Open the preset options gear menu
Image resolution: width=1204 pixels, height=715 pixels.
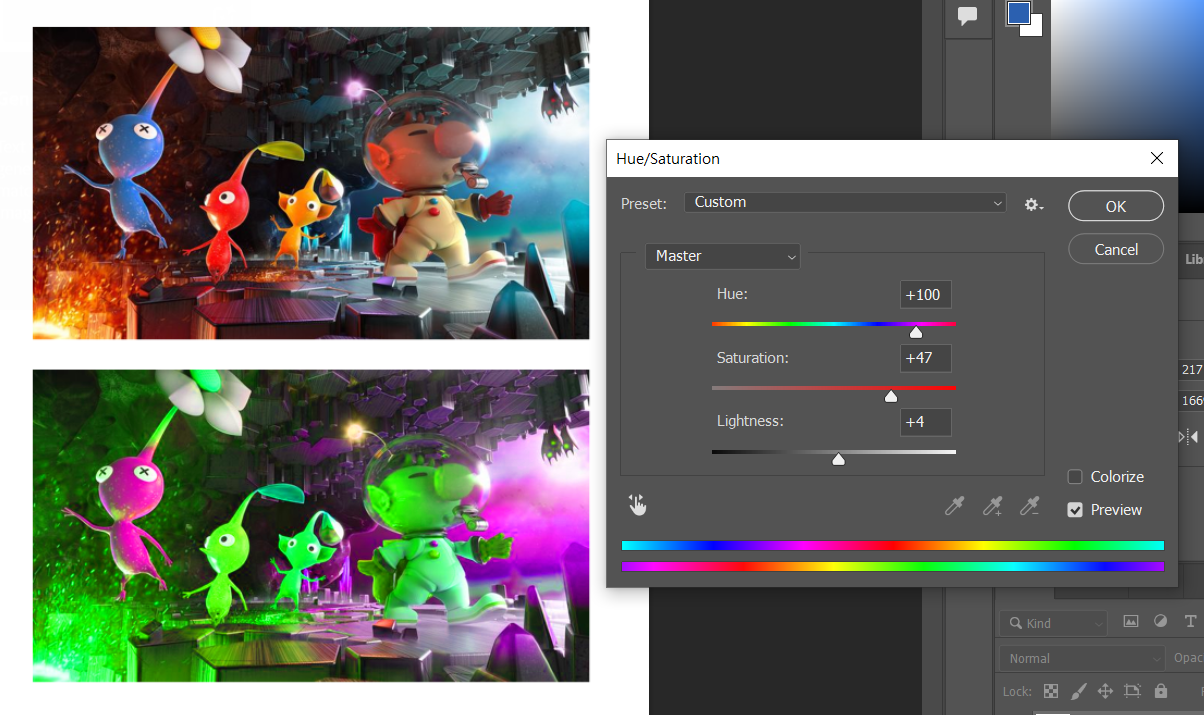[1033, 204]
